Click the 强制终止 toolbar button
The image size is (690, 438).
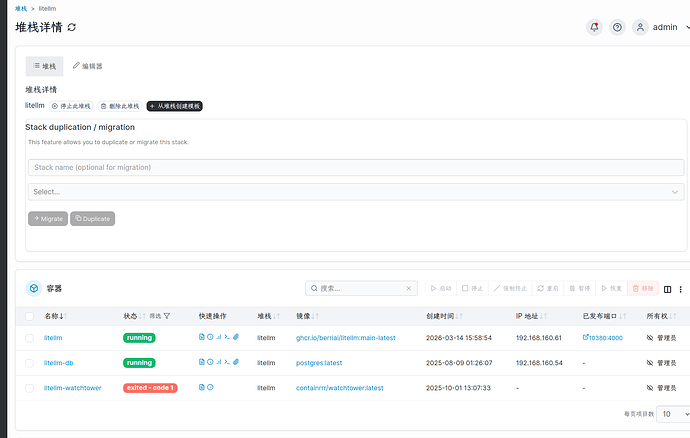[x=510, y=288]
